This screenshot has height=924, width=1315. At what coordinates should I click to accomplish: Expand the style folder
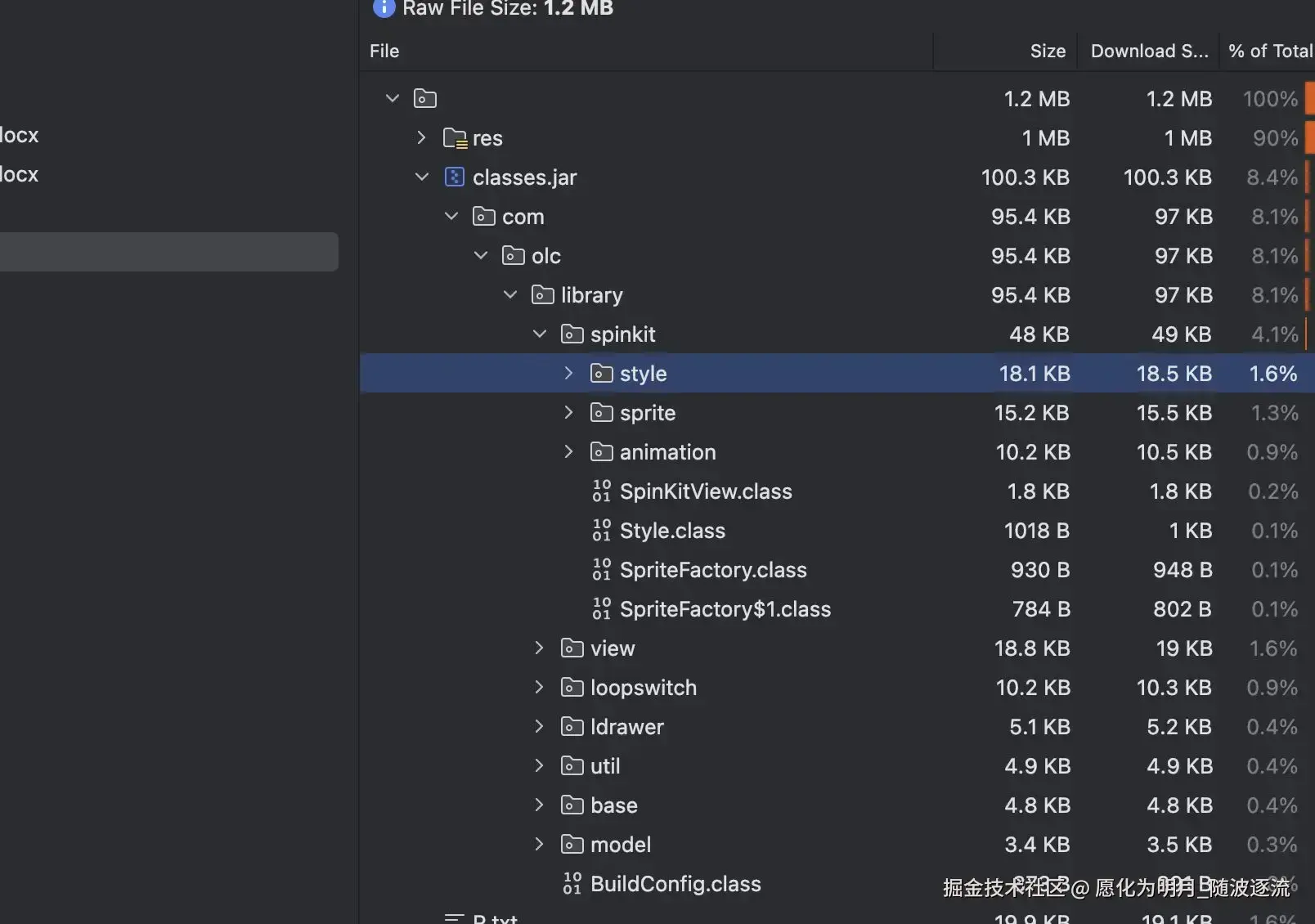click(569, 374)
